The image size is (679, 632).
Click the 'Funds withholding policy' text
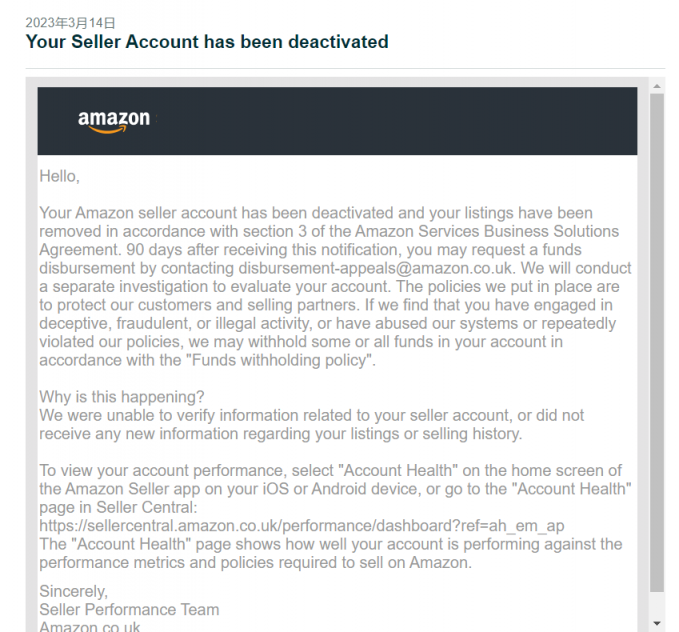pyautogui.click(x=281, y=360)
